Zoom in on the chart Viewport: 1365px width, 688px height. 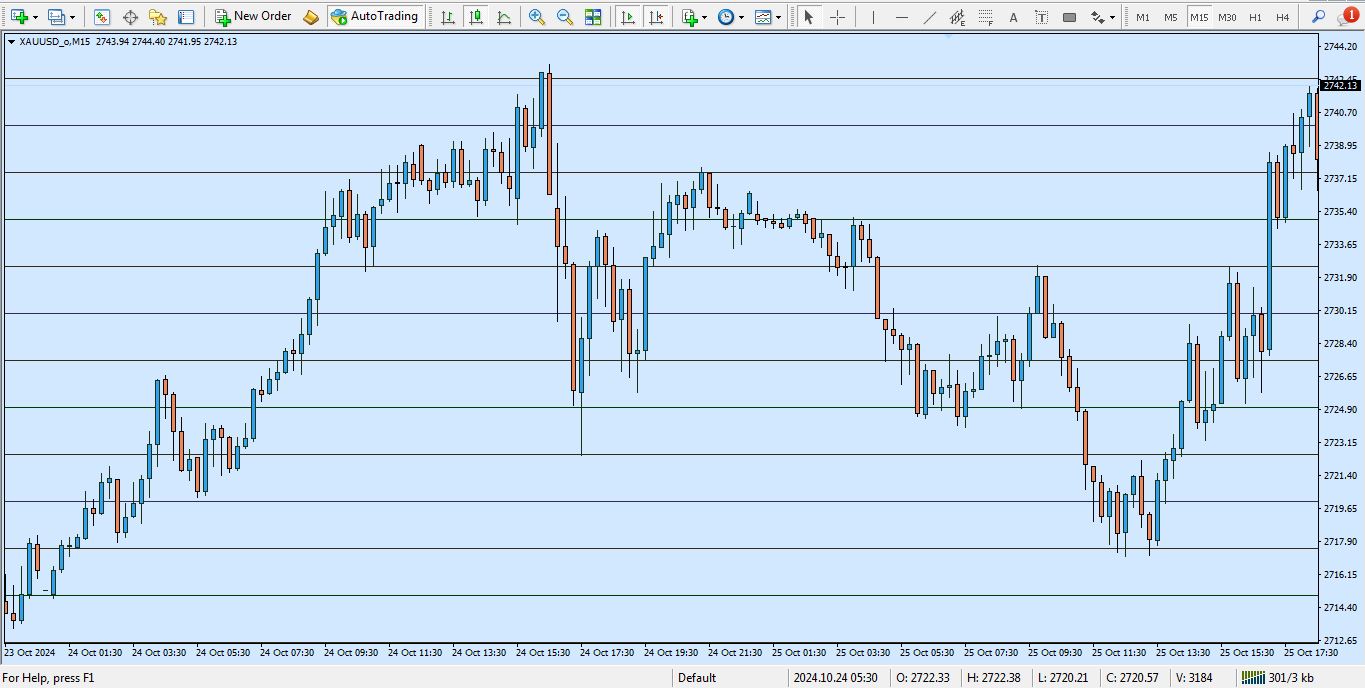[x=537, y=17]
